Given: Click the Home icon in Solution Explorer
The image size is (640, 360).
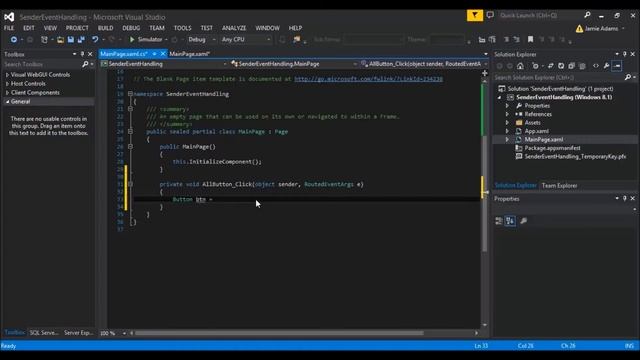Looking at the screenshot, I should [520, 66].
